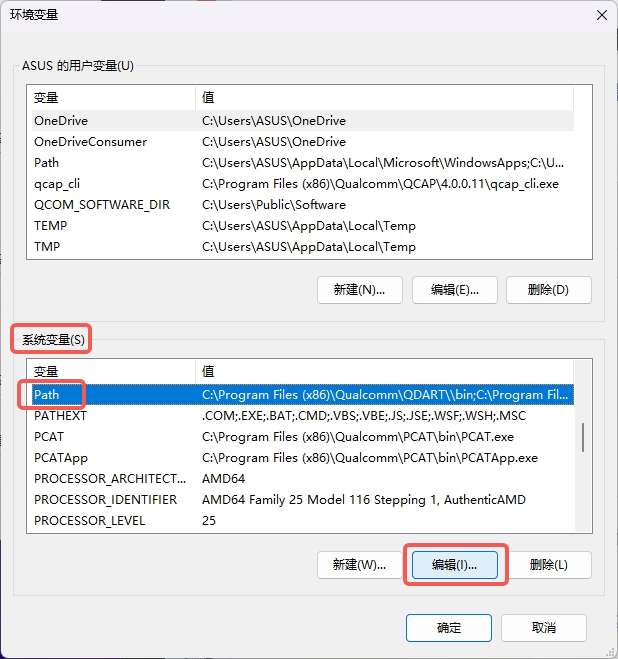Click the 新建(W)... system variable button
The height and width of the screenshot is (659, 618).
tap(359, 565)
